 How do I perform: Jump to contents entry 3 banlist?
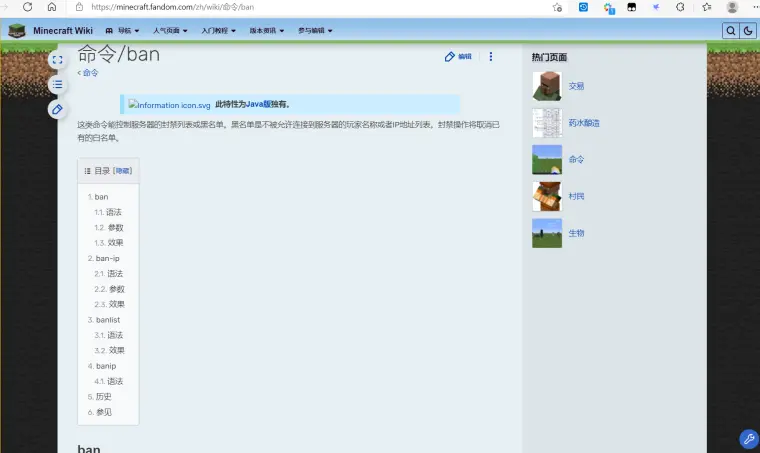(x=104, y=320)
